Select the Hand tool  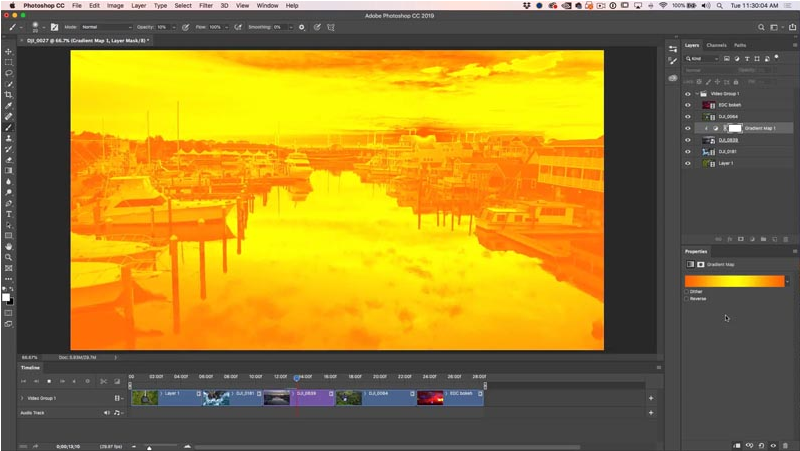coord(9,246)
